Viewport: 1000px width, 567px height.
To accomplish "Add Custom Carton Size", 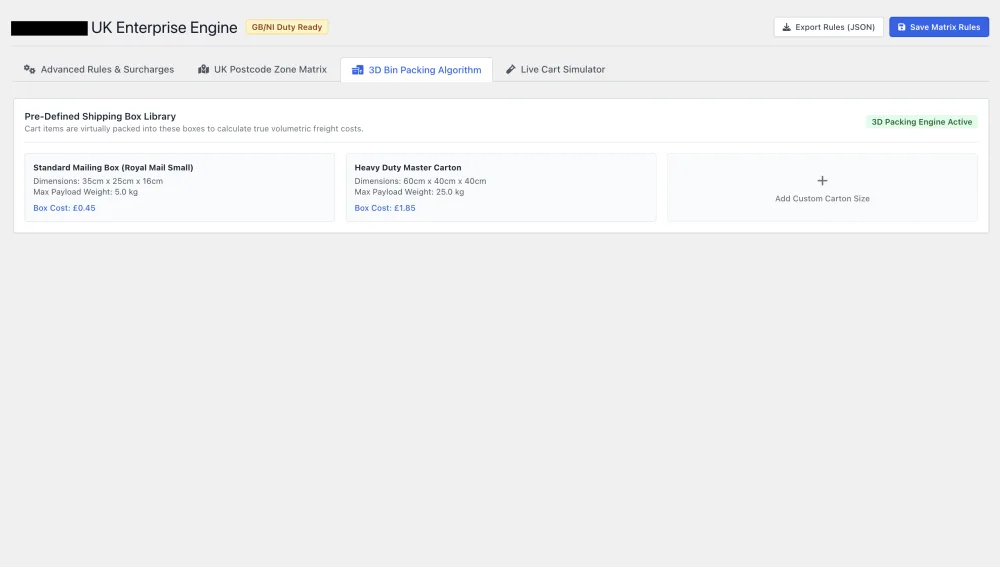I will (x=822, y=188).
